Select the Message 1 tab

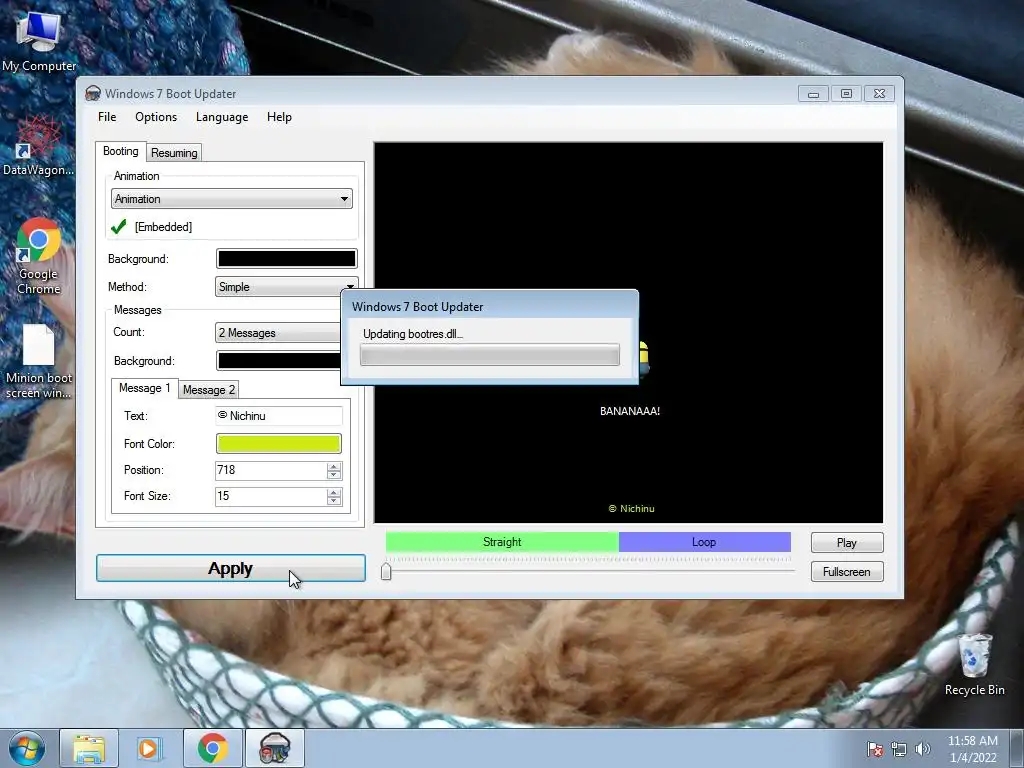pyautogui.click(x=144, y=388)
